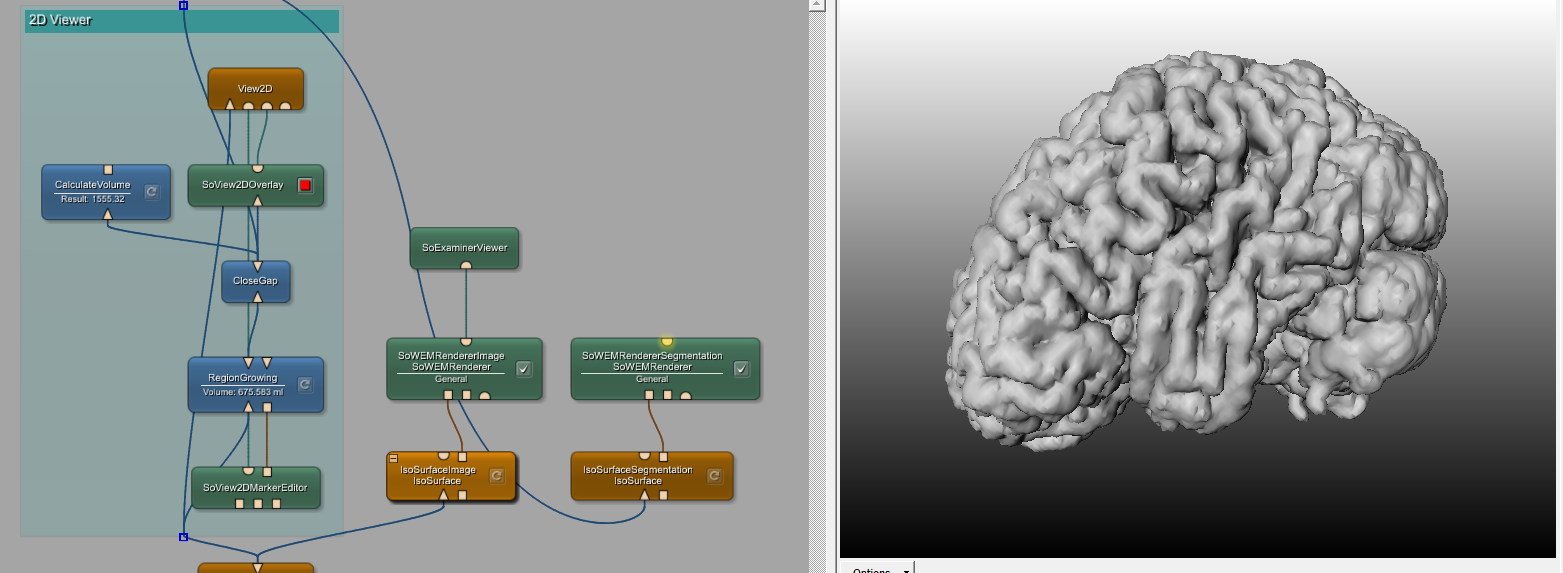1563x573 pixels.
Task: Click the SoView2DOverlay red color swatch
Action: coord(305,185)
